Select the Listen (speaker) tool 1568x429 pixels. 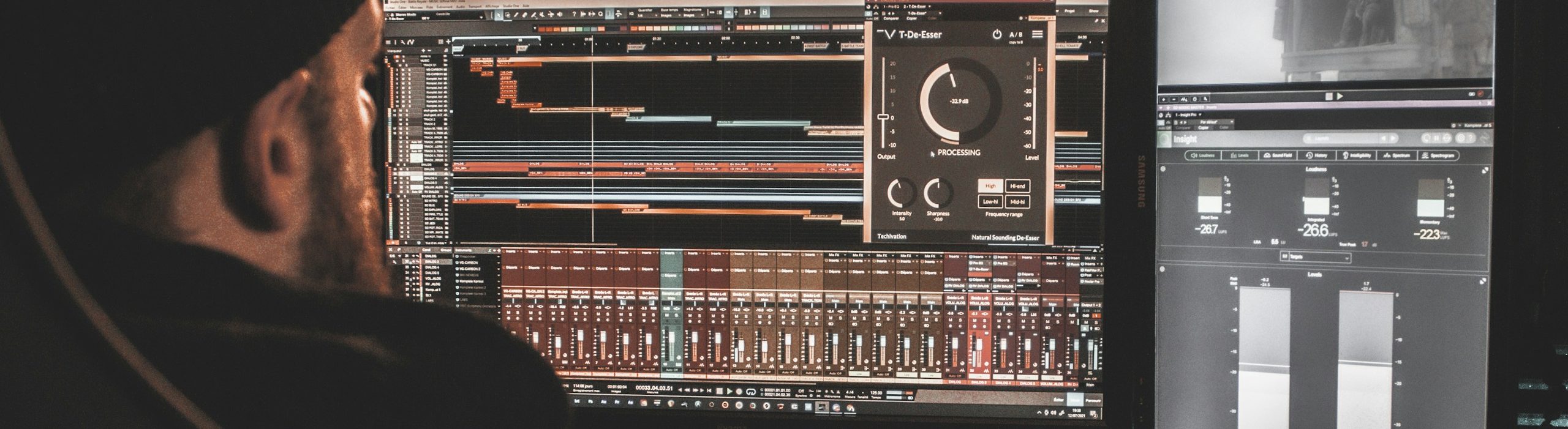560,15
